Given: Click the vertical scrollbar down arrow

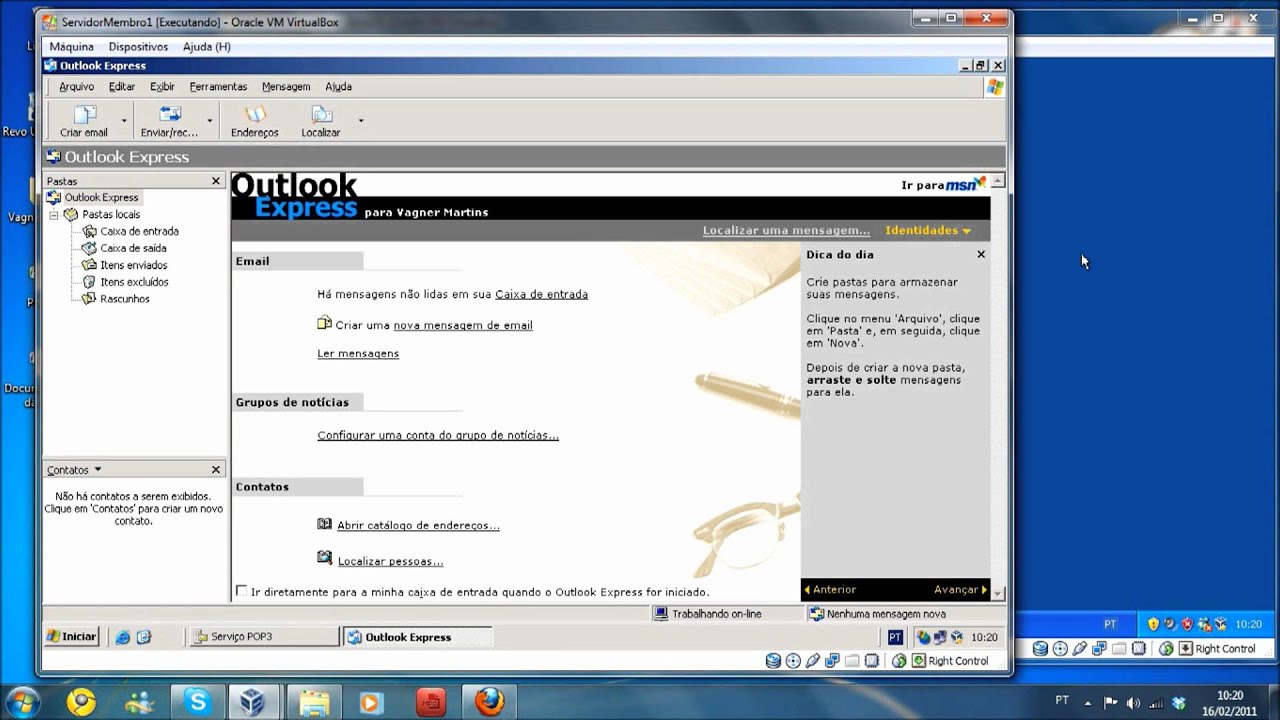Looking at the screenshot, I should tap(998, 593).
